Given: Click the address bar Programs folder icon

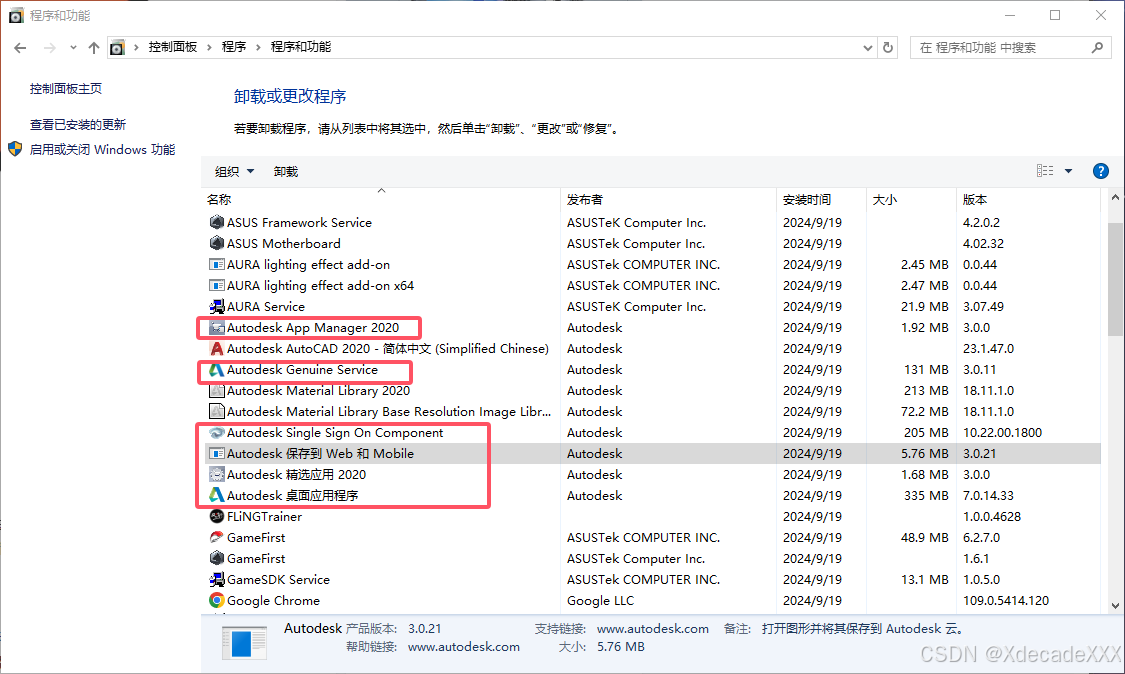Looking at the screenshot, I should click(x=117, y=47).
